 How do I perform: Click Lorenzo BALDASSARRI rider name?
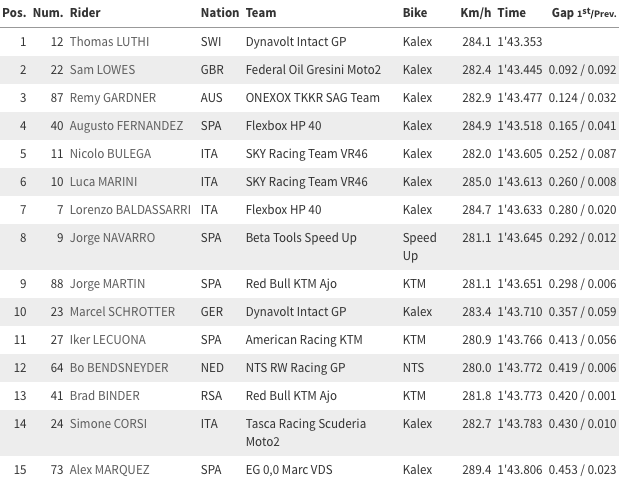(x=130, y=210)
